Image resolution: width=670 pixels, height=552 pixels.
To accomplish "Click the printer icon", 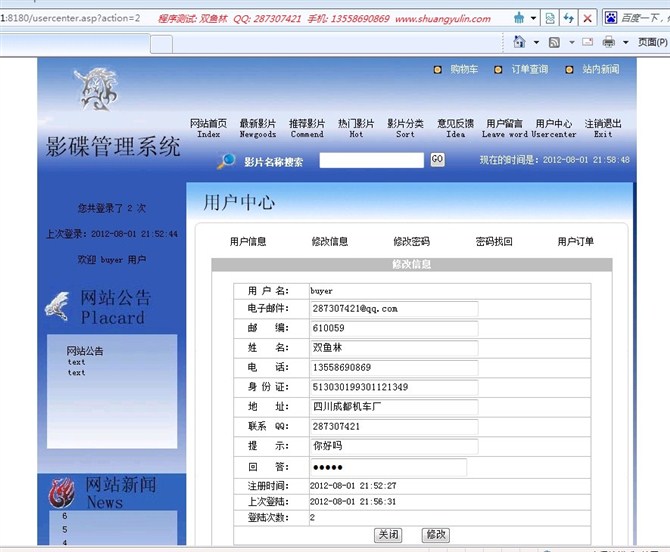I will pos(608,42).
